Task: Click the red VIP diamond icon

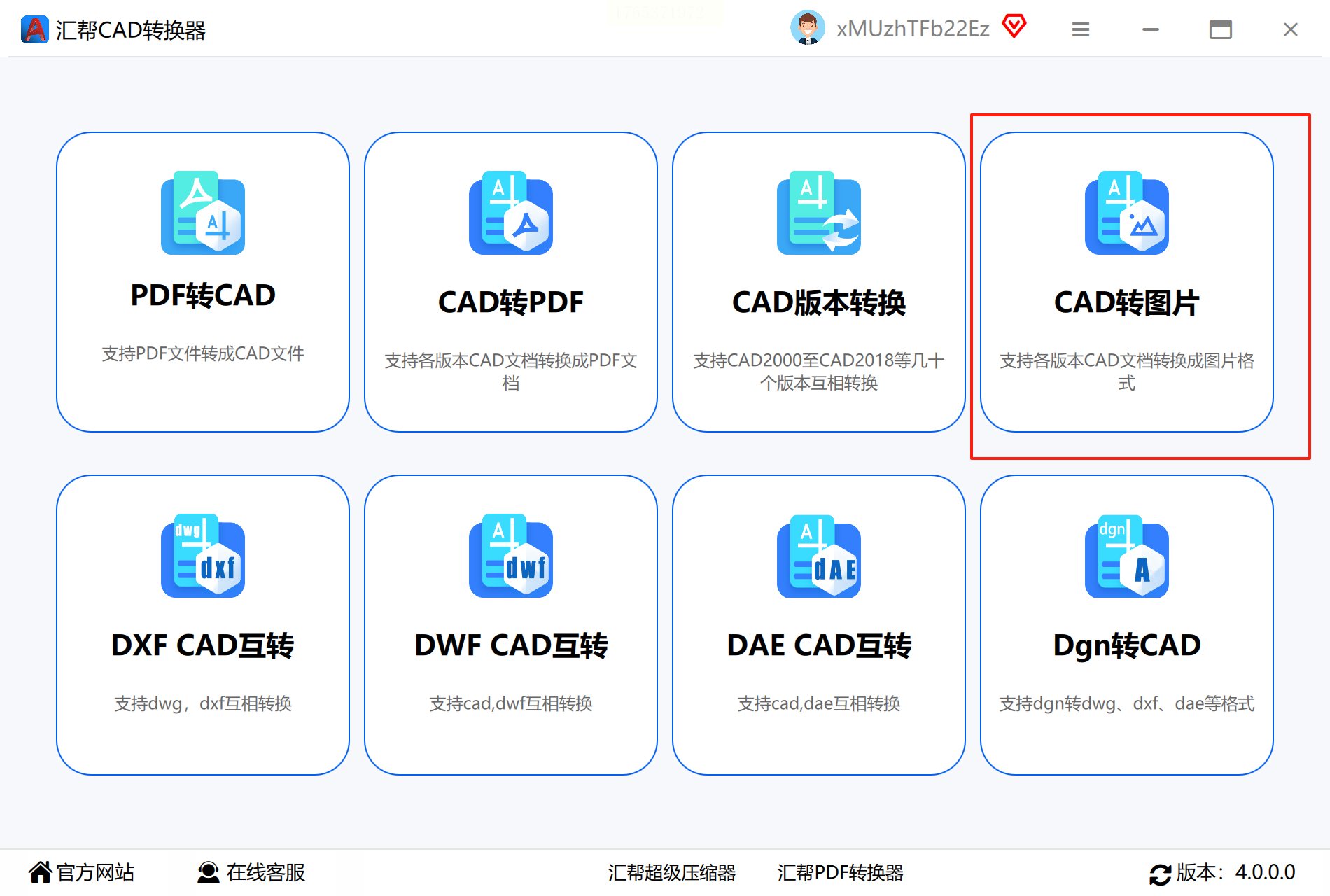Action: 1014,27
